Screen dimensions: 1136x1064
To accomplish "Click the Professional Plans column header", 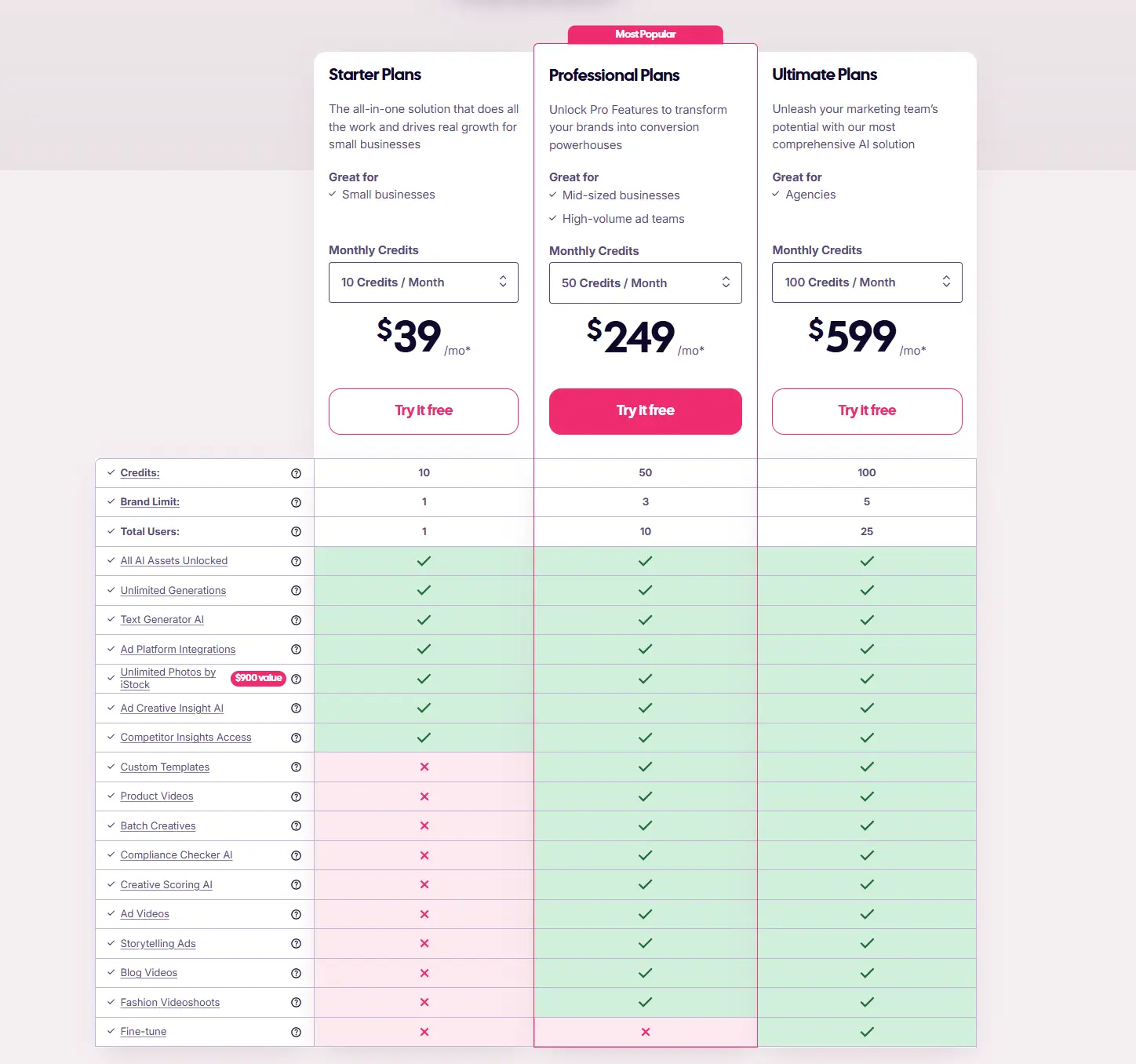I will tap(614, 75).
